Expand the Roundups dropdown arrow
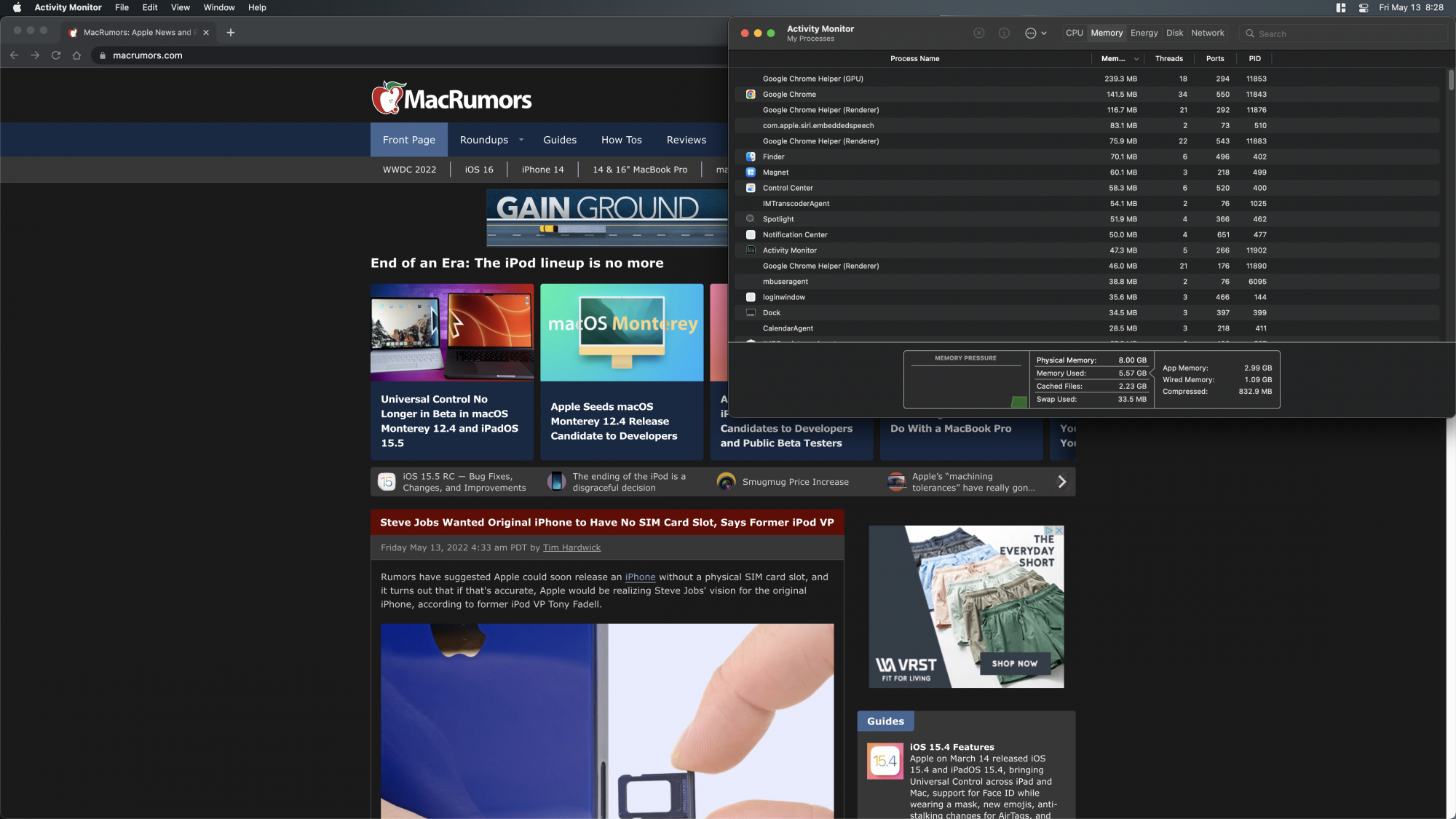This screenshot has width=1456, height=819. click(x=521, y=140)
